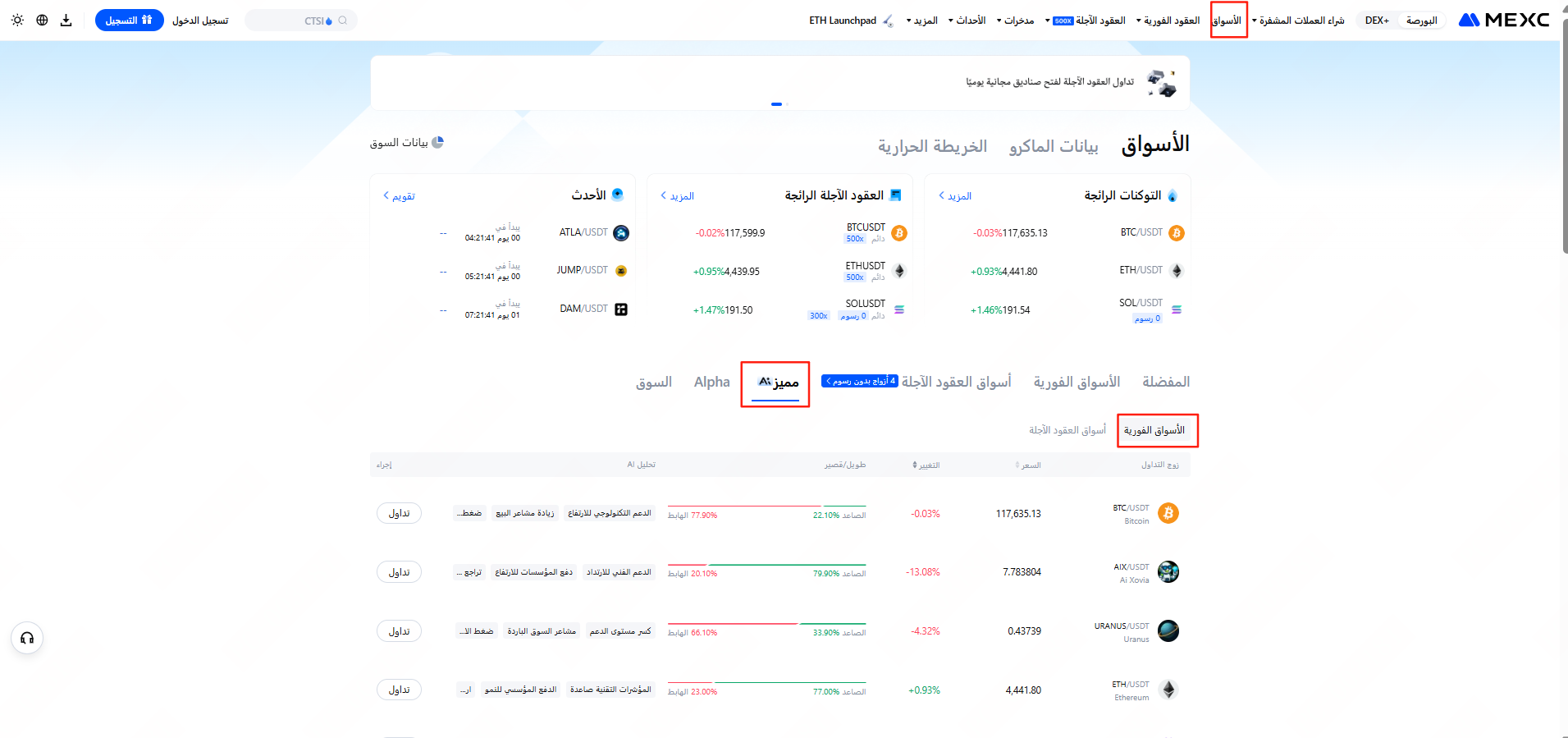Select sub-tab أسواق العقود الآجلة under featured
Viewport: 1568px width, 738px height.
(x=1067, y=430)
